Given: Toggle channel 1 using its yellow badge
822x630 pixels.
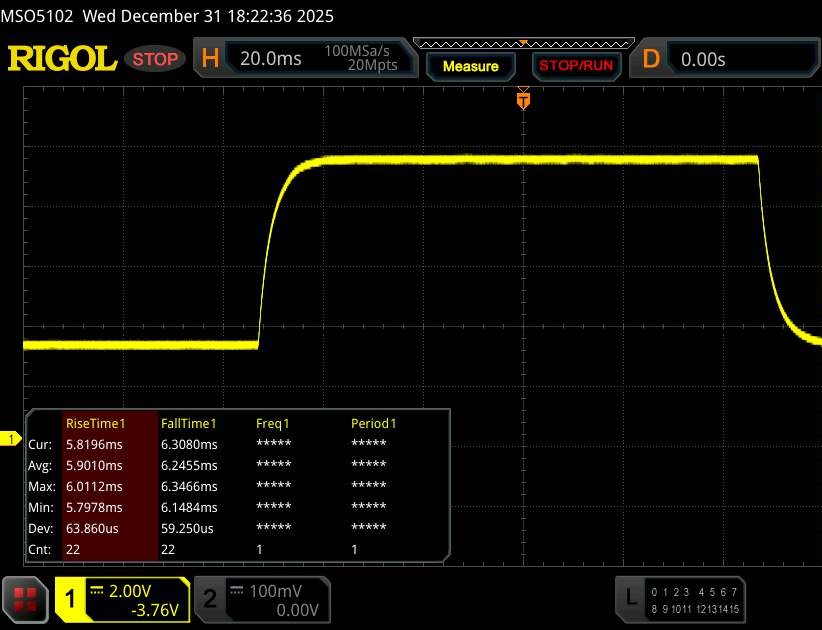Looking at the screenshot, I should click(72, 598).
